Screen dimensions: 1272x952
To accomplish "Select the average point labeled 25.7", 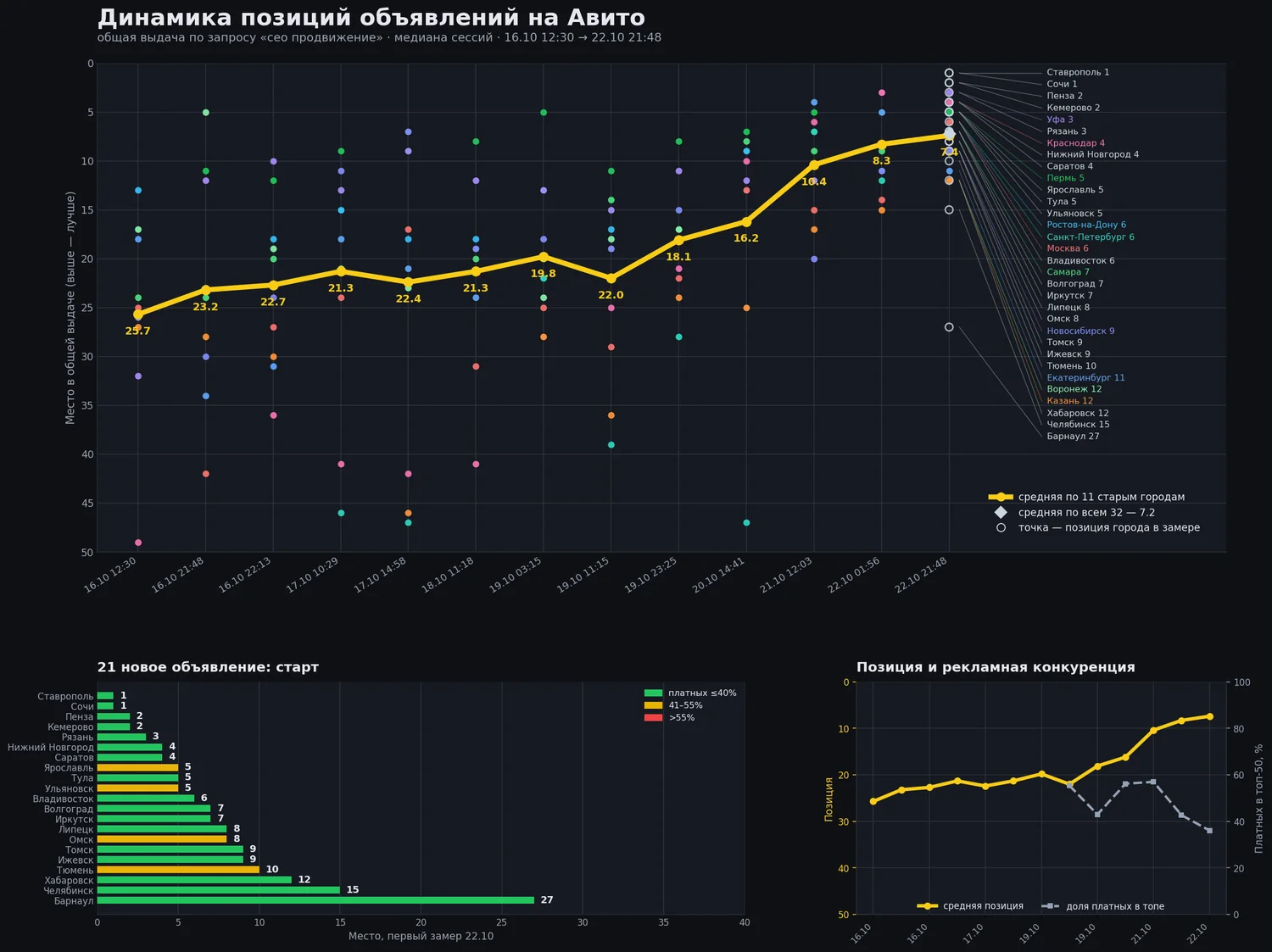I will [x=138, y=315].
